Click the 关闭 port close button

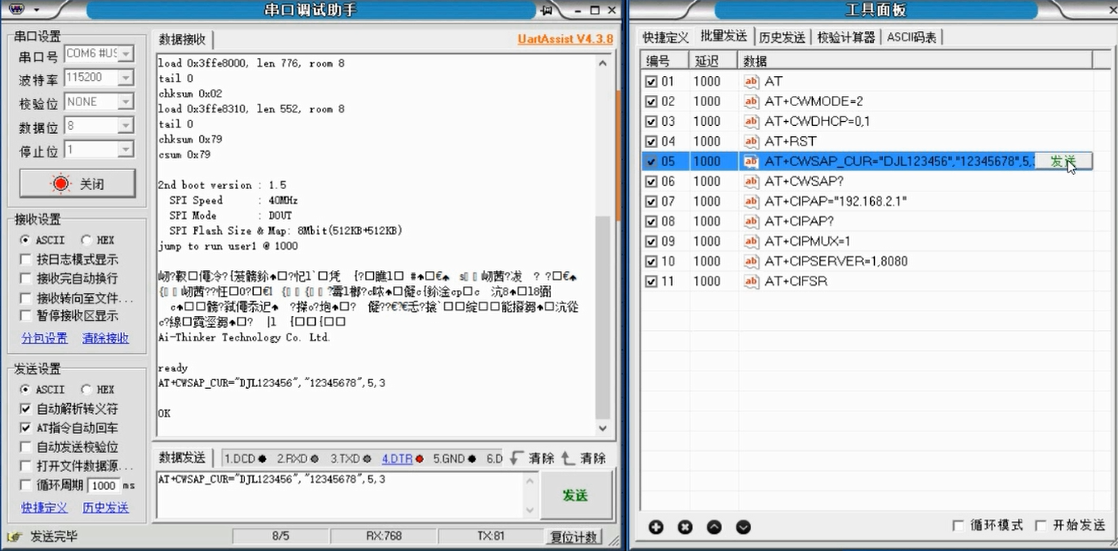[77, 183]
